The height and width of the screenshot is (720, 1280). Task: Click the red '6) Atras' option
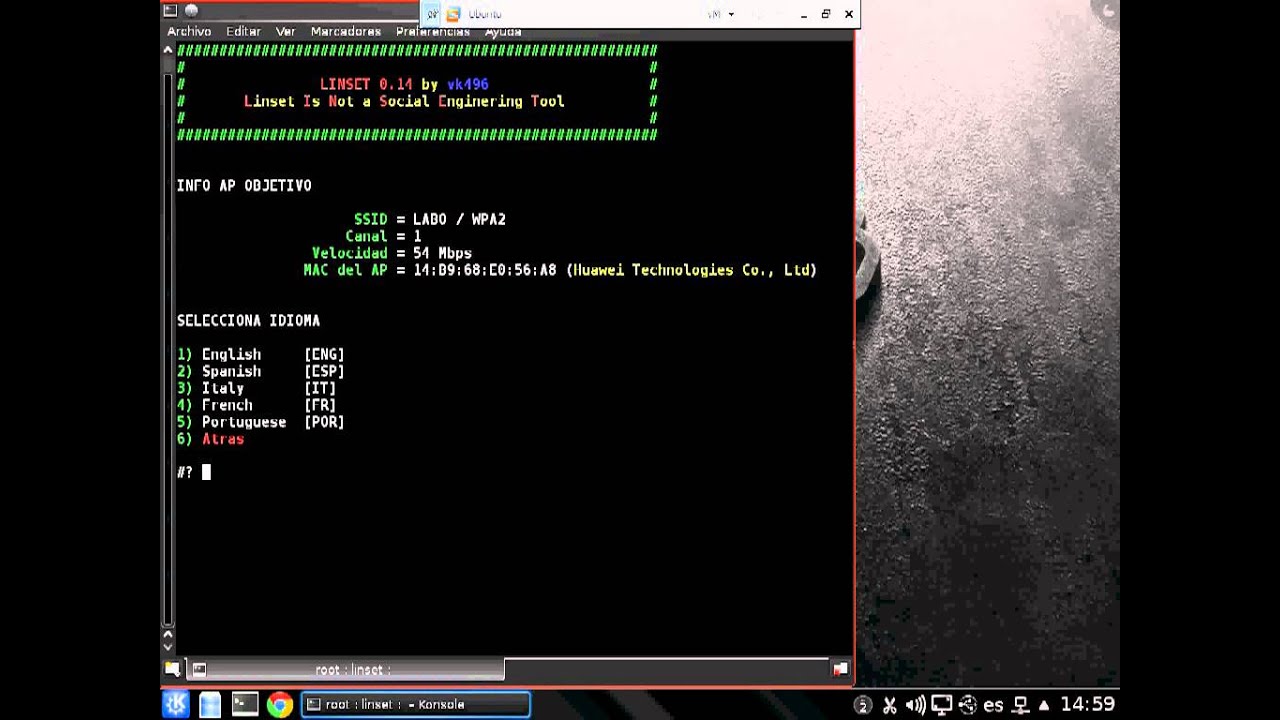[211, 439]
